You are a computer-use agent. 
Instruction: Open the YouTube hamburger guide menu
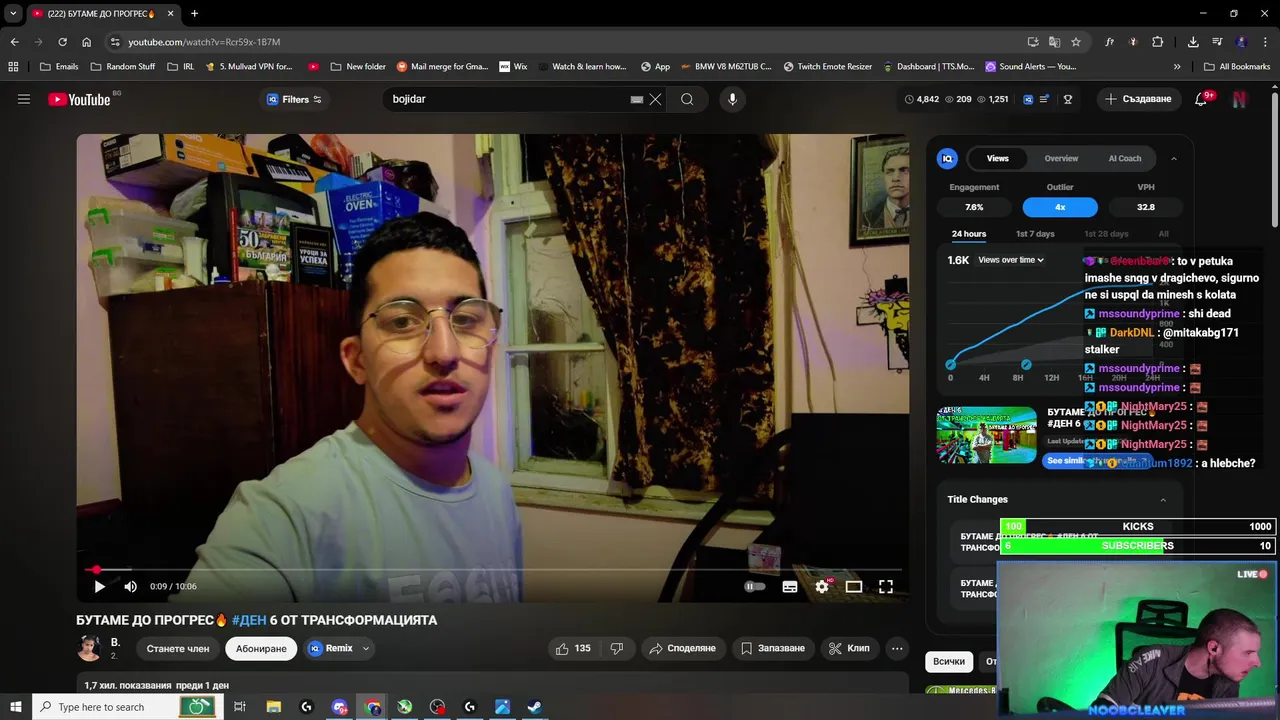[x=24, y=99]
